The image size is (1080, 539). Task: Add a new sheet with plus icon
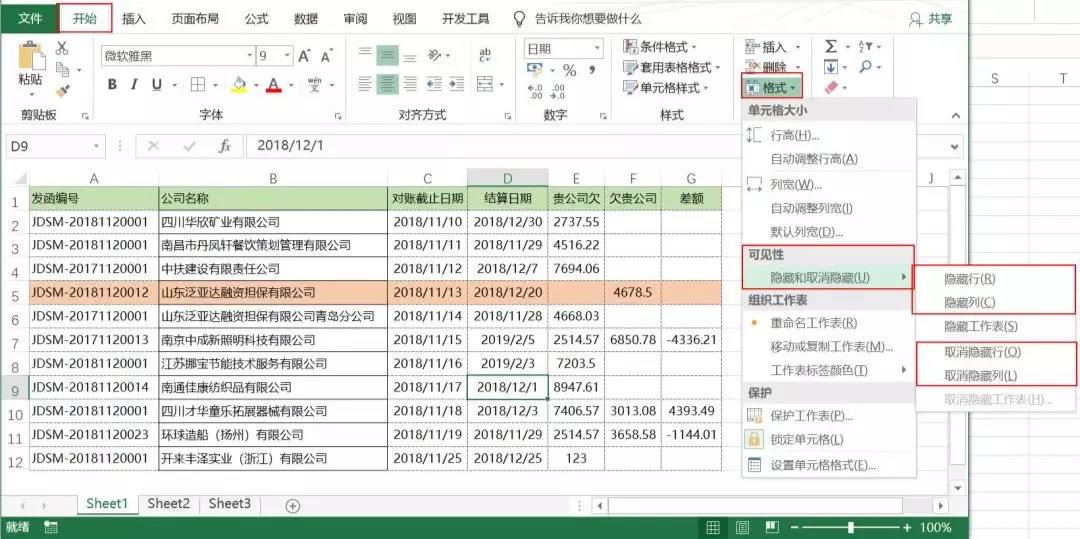(293, 506)
